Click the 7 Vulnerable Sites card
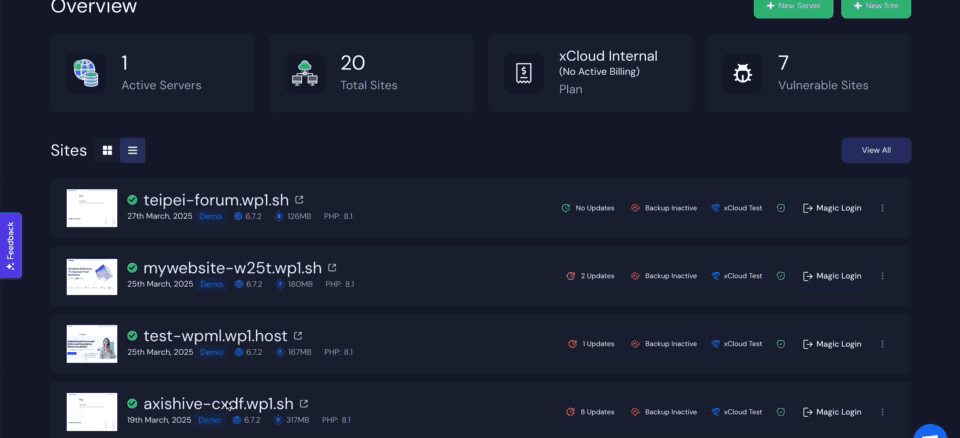 [x=809, y=73]
